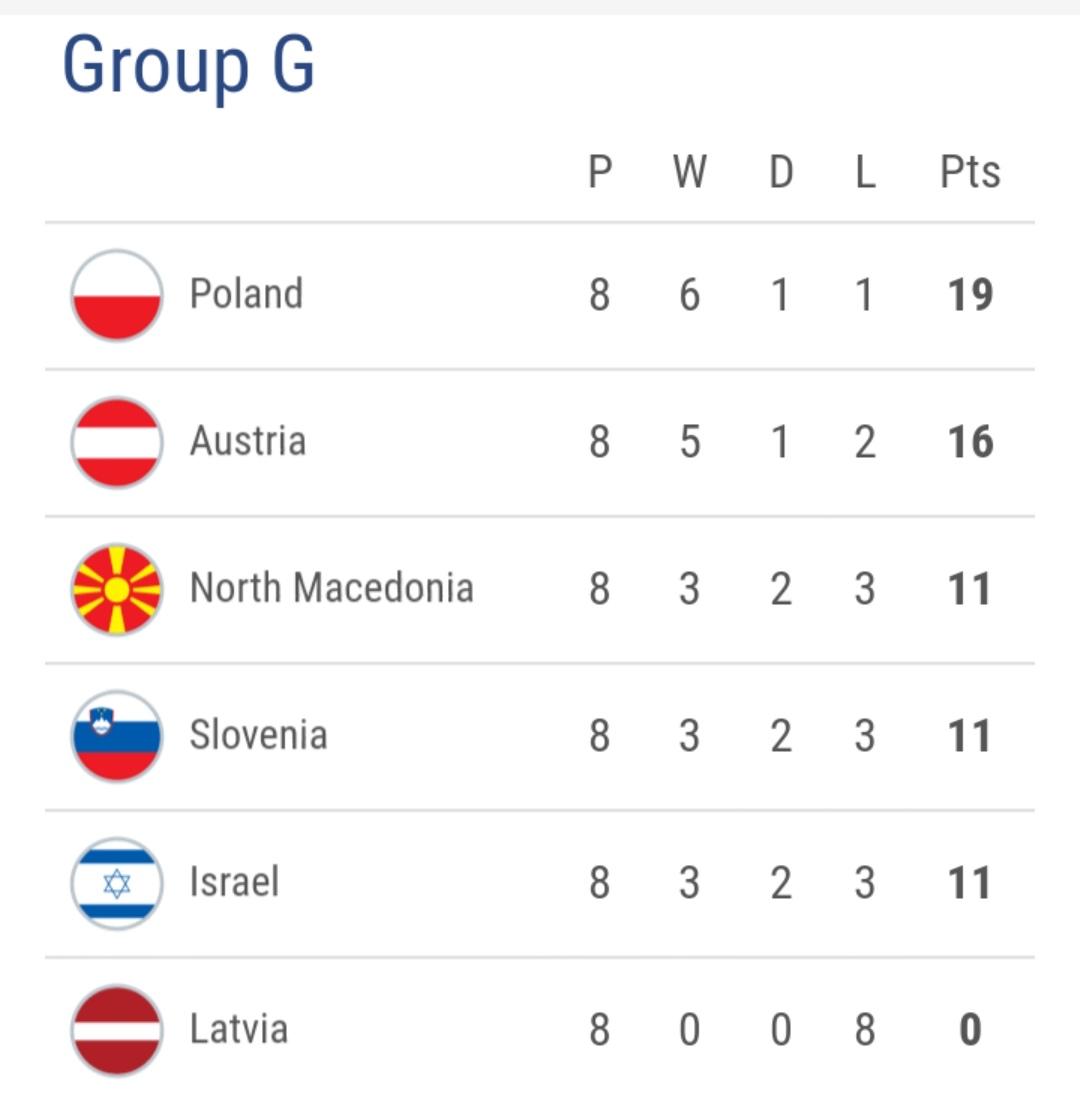Screen dimensions: 1080x1093
Task: Select the North Macedonia team name
Action: [331, 588]
